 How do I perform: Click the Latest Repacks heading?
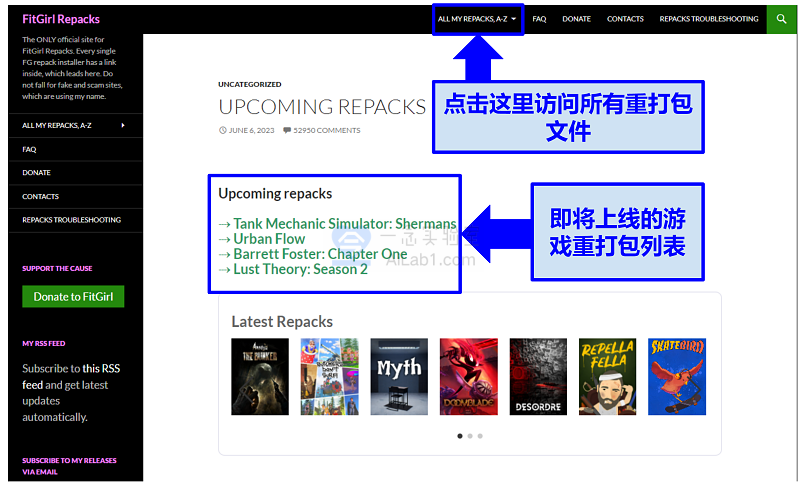tap(282, 322)
